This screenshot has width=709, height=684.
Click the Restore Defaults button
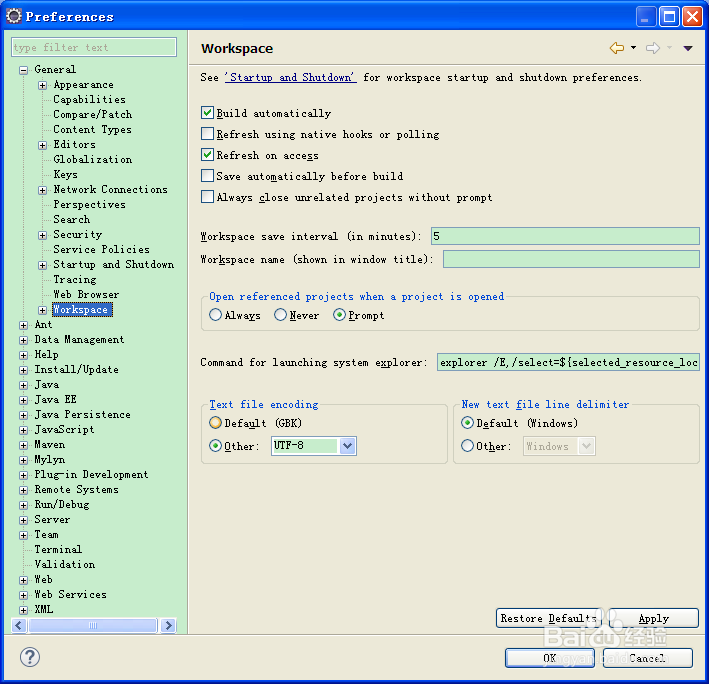[548, 618]
